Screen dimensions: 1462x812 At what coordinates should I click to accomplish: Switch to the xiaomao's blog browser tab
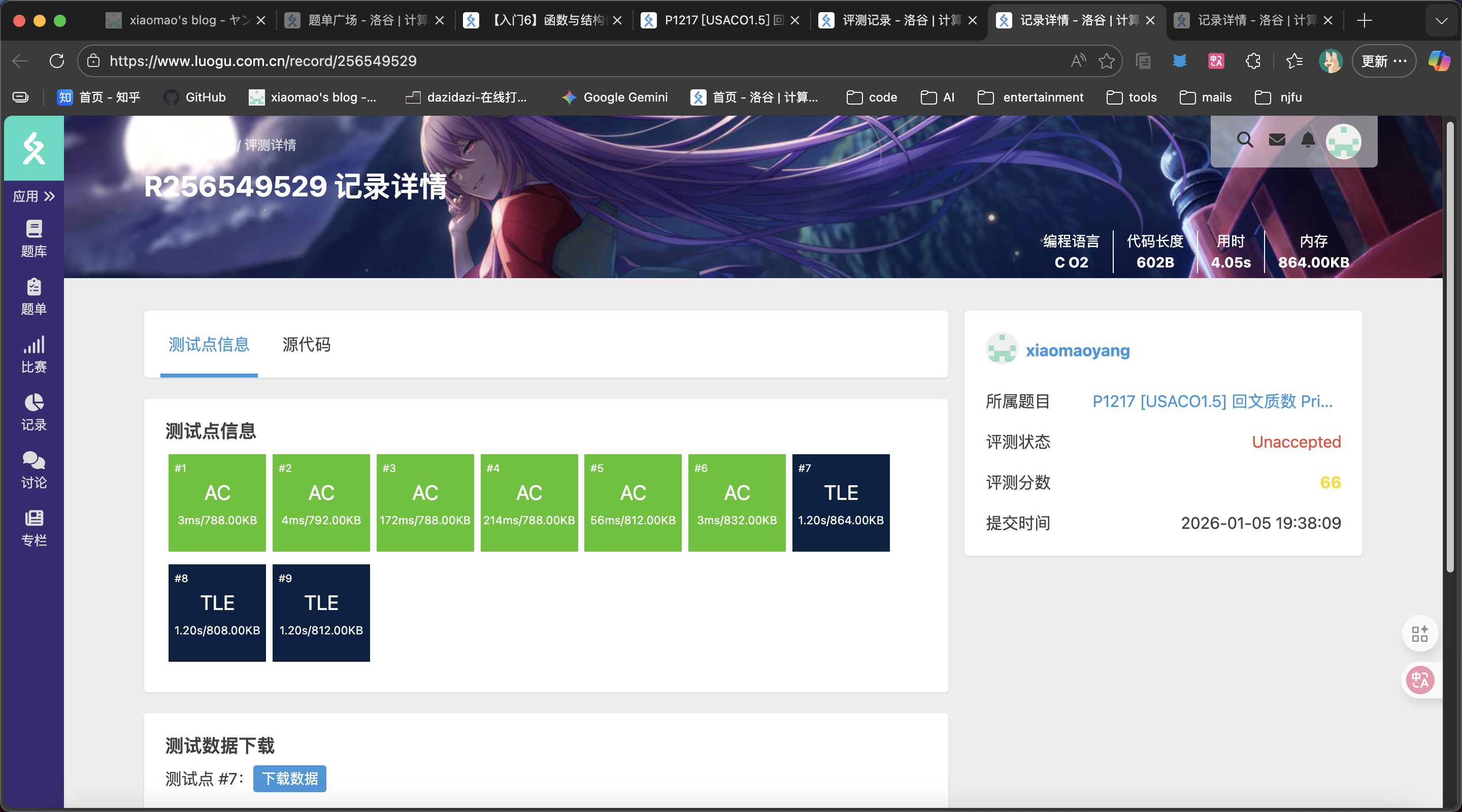(187, 20)
